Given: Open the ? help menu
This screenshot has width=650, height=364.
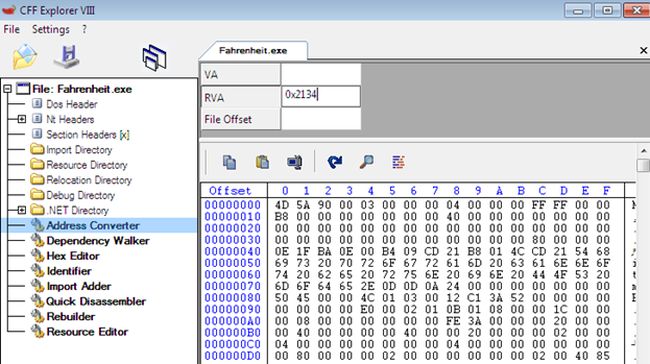Looking at the screenshot, I should 85,29.
